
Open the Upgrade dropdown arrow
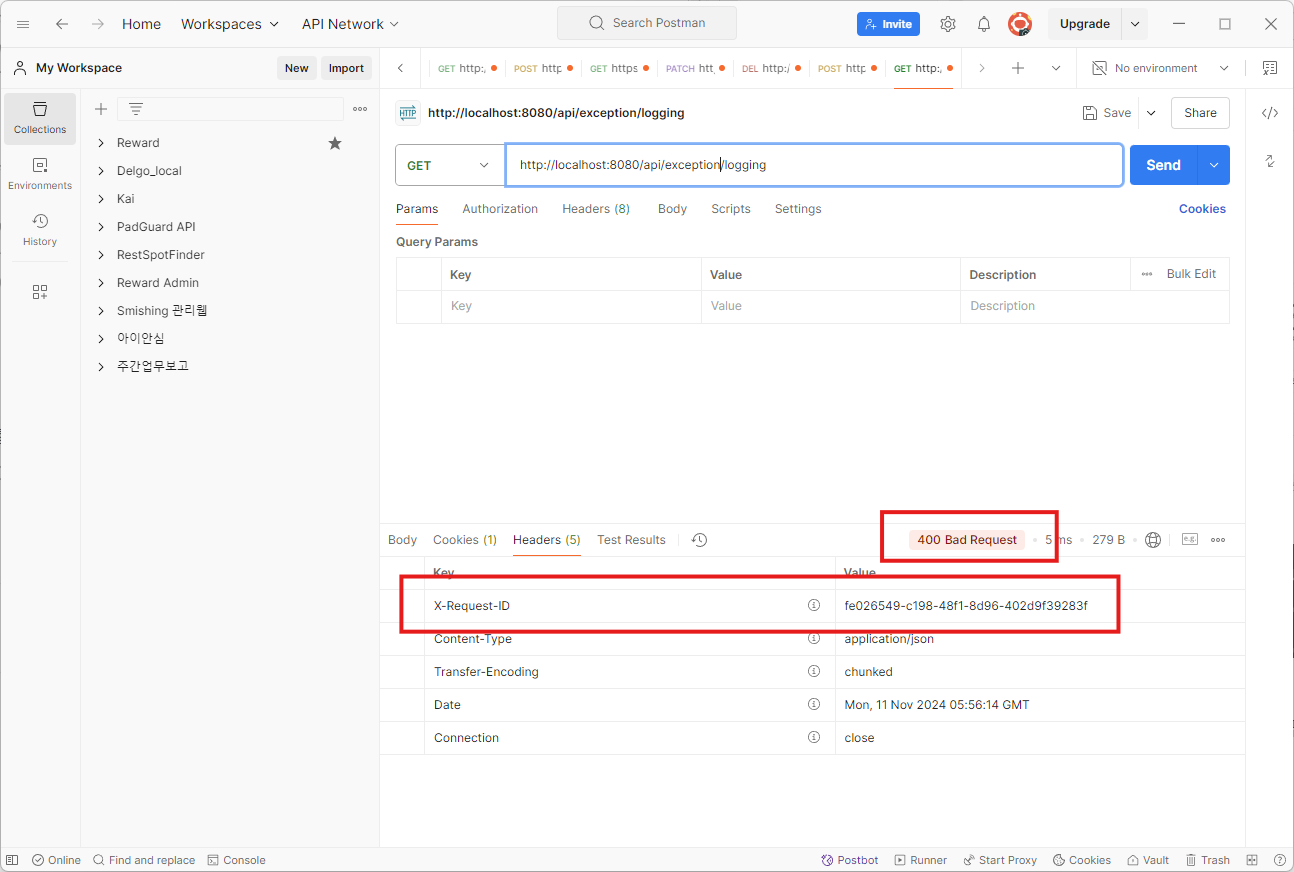click(1134, 24)
